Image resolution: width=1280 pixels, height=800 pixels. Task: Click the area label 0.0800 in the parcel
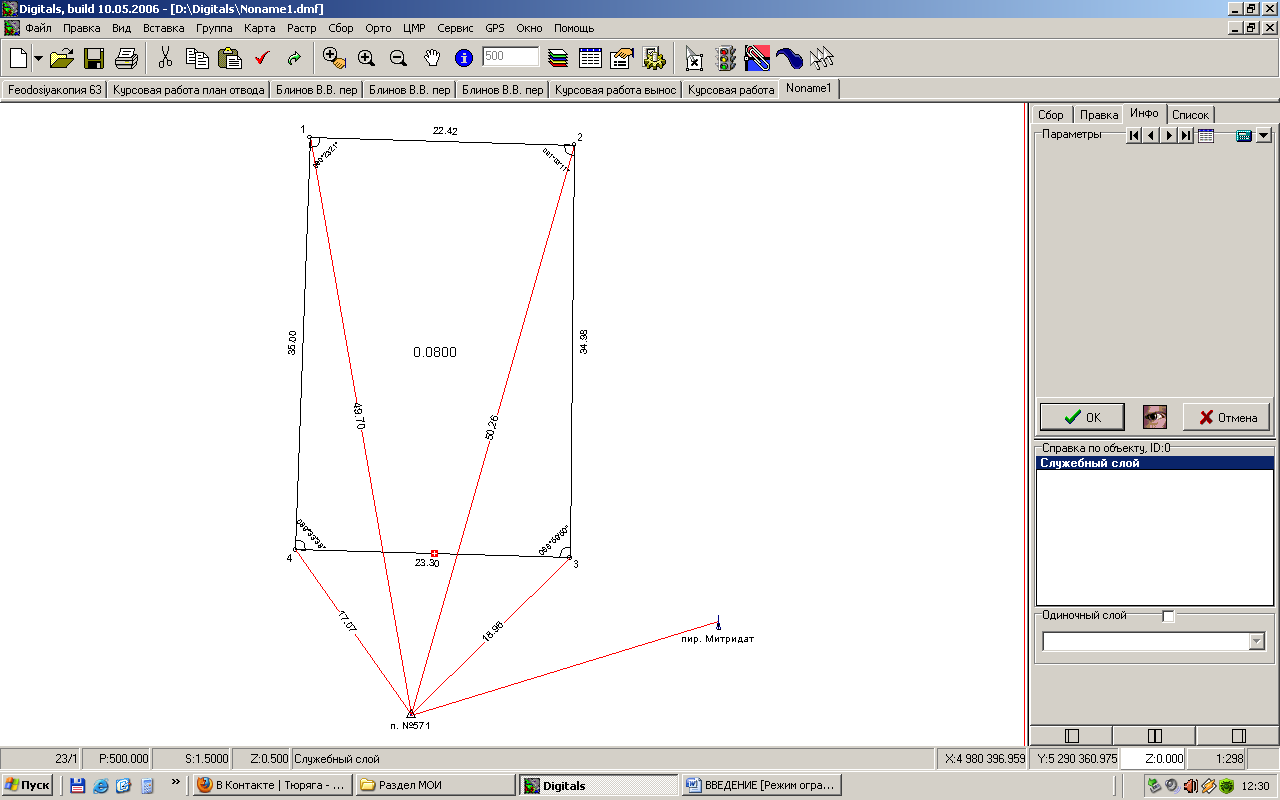click(435, 352)
